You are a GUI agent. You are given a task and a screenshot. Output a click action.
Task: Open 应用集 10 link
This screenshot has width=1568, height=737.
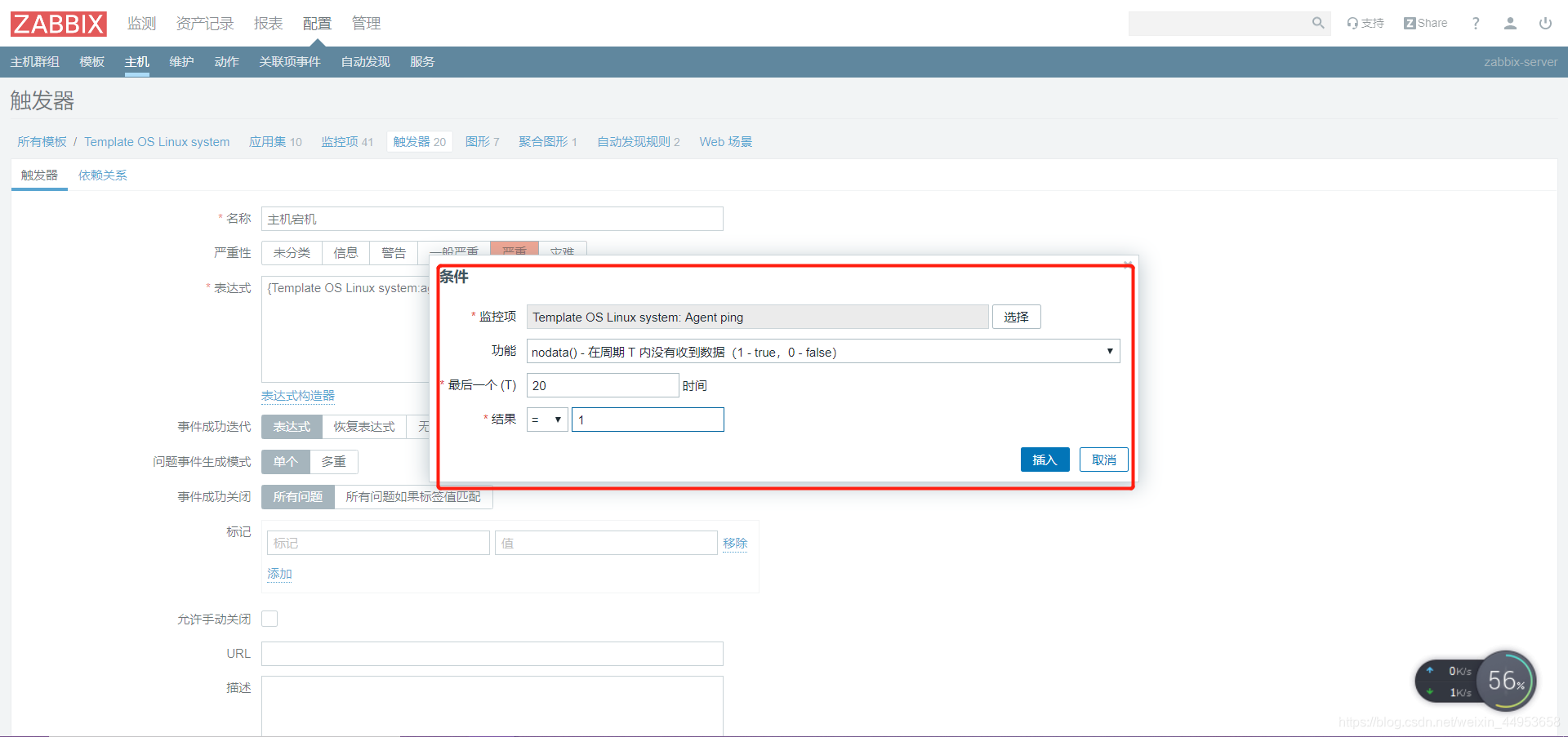(x=275, y=142)
